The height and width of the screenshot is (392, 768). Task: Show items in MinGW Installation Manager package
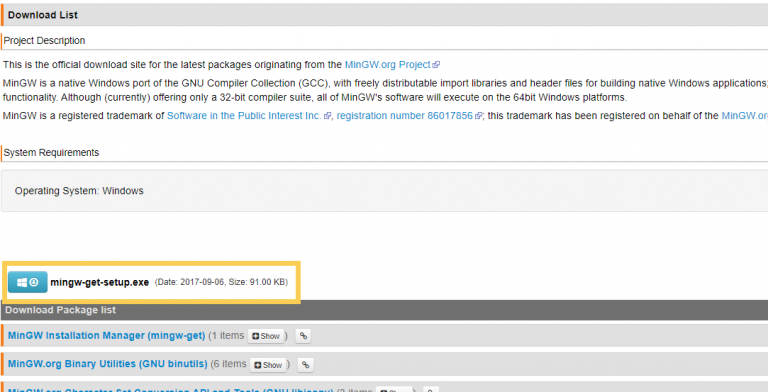pyautogui.click(x=266, y=336)
